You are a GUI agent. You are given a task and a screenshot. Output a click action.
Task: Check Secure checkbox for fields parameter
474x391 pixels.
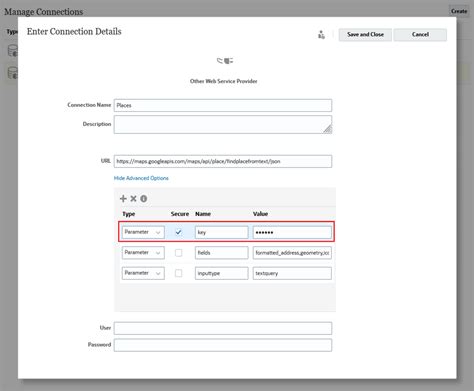click(179, 253)
